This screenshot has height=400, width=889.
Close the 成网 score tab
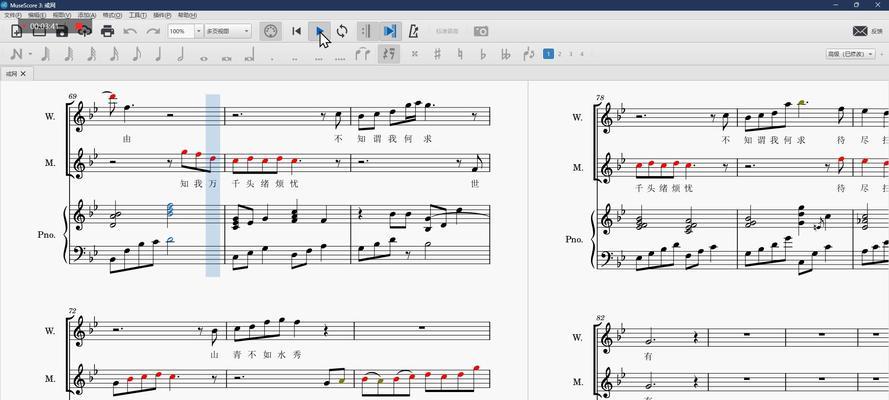23,74
